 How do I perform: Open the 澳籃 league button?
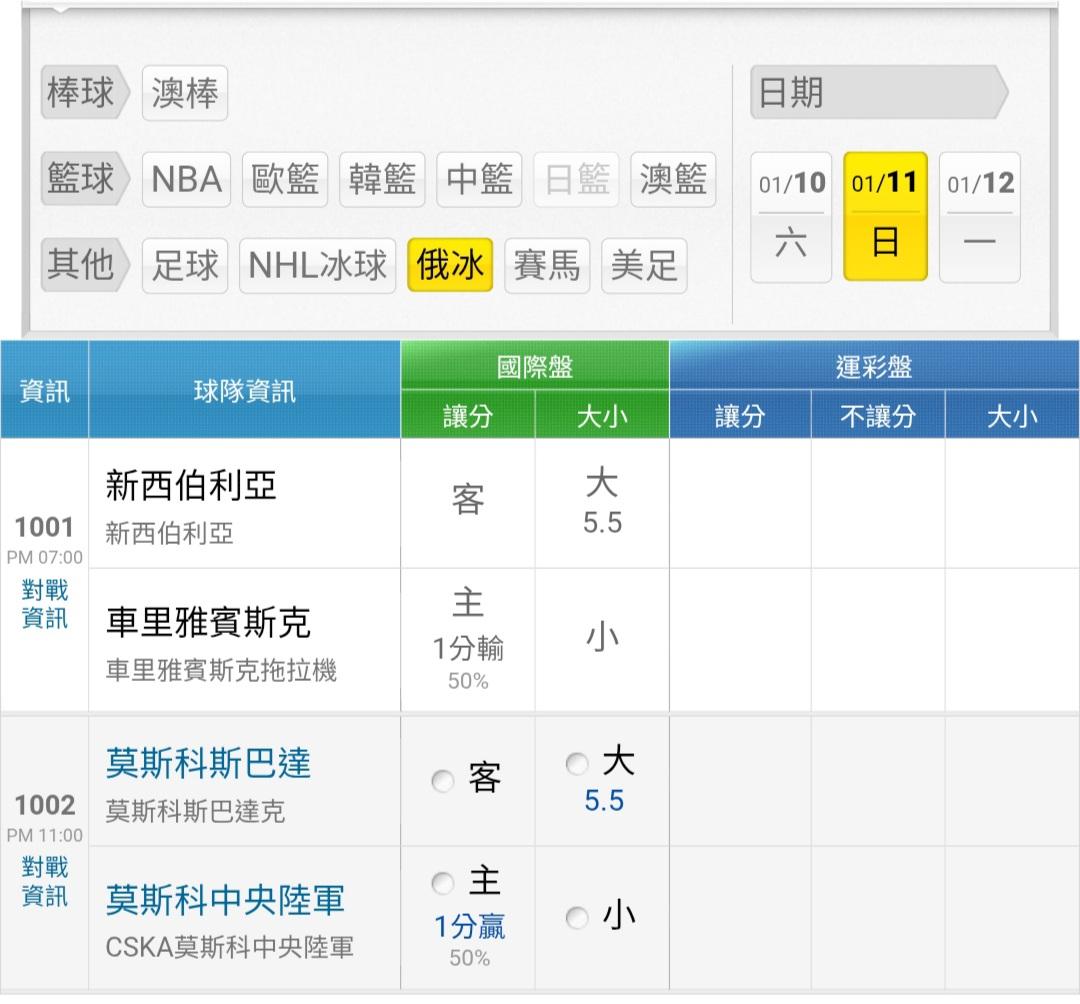click(673, 180)
